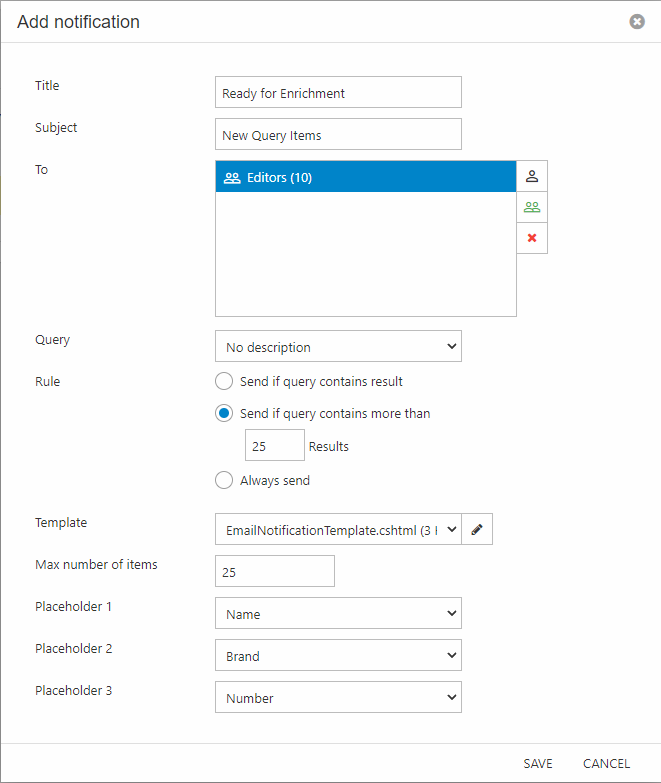The width and height of the screenshot is (661, 783).
Task: Click into the Title text field
Action: pyautogui.click(x=338, y=92)
